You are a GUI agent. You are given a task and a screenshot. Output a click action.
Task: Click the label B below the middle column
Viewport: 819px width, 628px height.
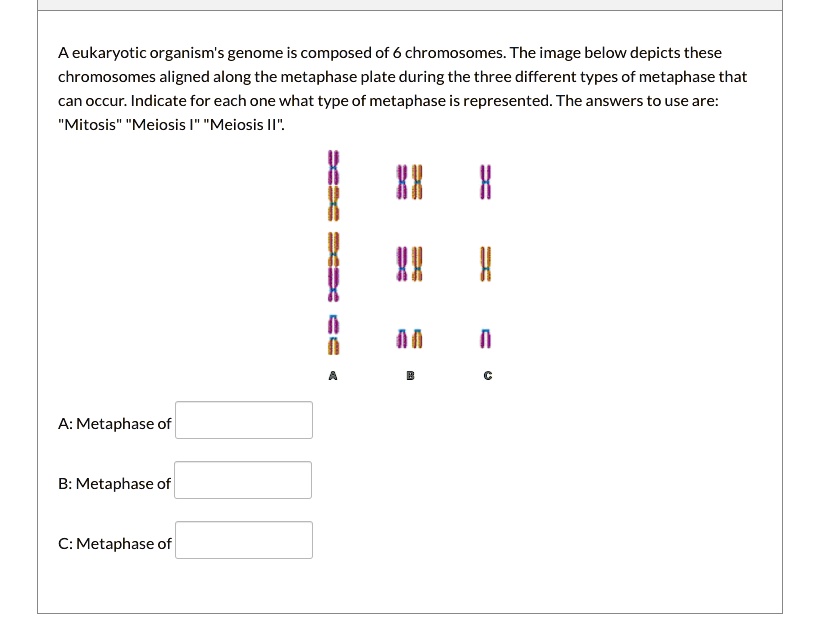click(409, 375)
